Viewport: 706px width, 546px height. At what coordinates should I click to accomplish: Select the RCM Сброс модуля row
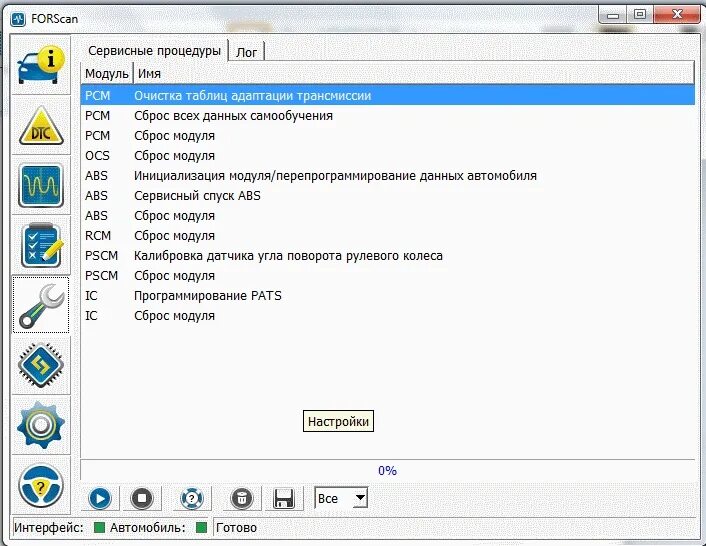pos(388,235)
